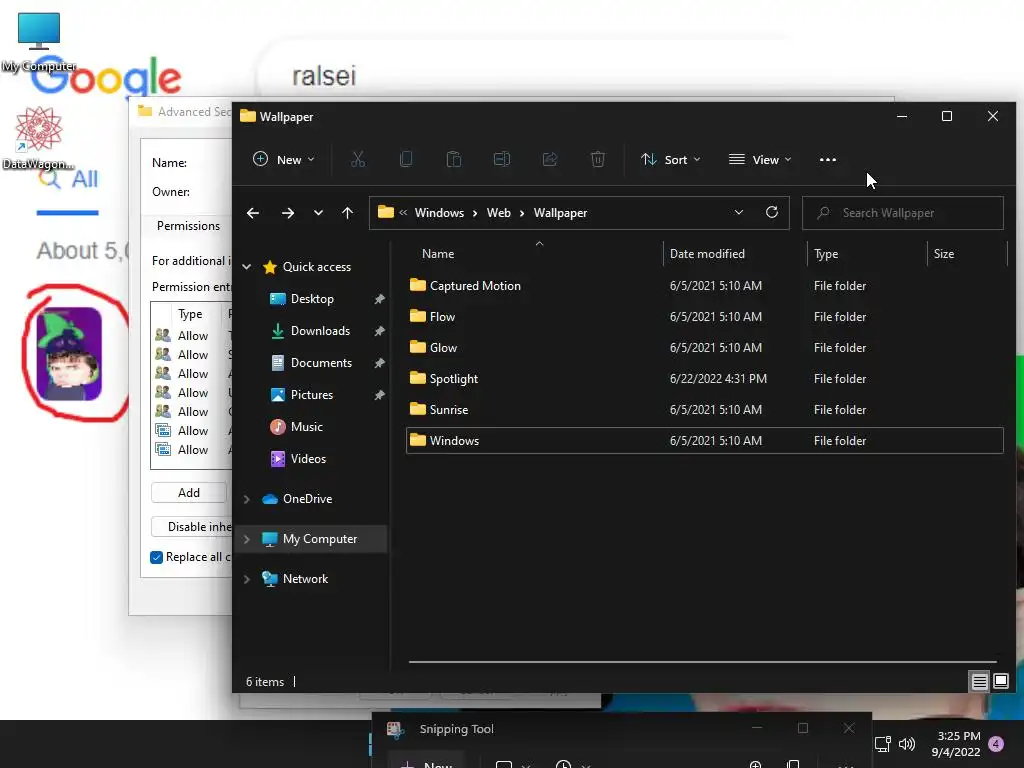This screenshot has height=768, width=1024.
Task: Unpin Documents from Quick access
Action: (x=379, y=363)
